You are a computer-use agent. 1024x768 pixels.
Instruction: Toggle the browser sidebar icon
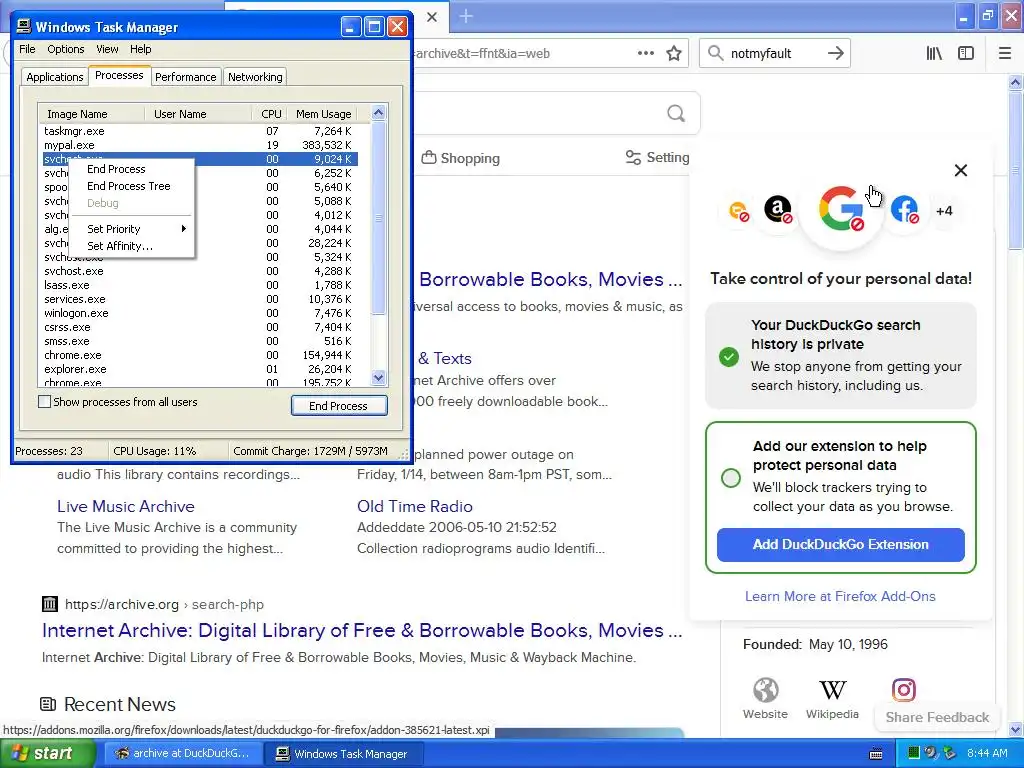(x=966, y=54)
